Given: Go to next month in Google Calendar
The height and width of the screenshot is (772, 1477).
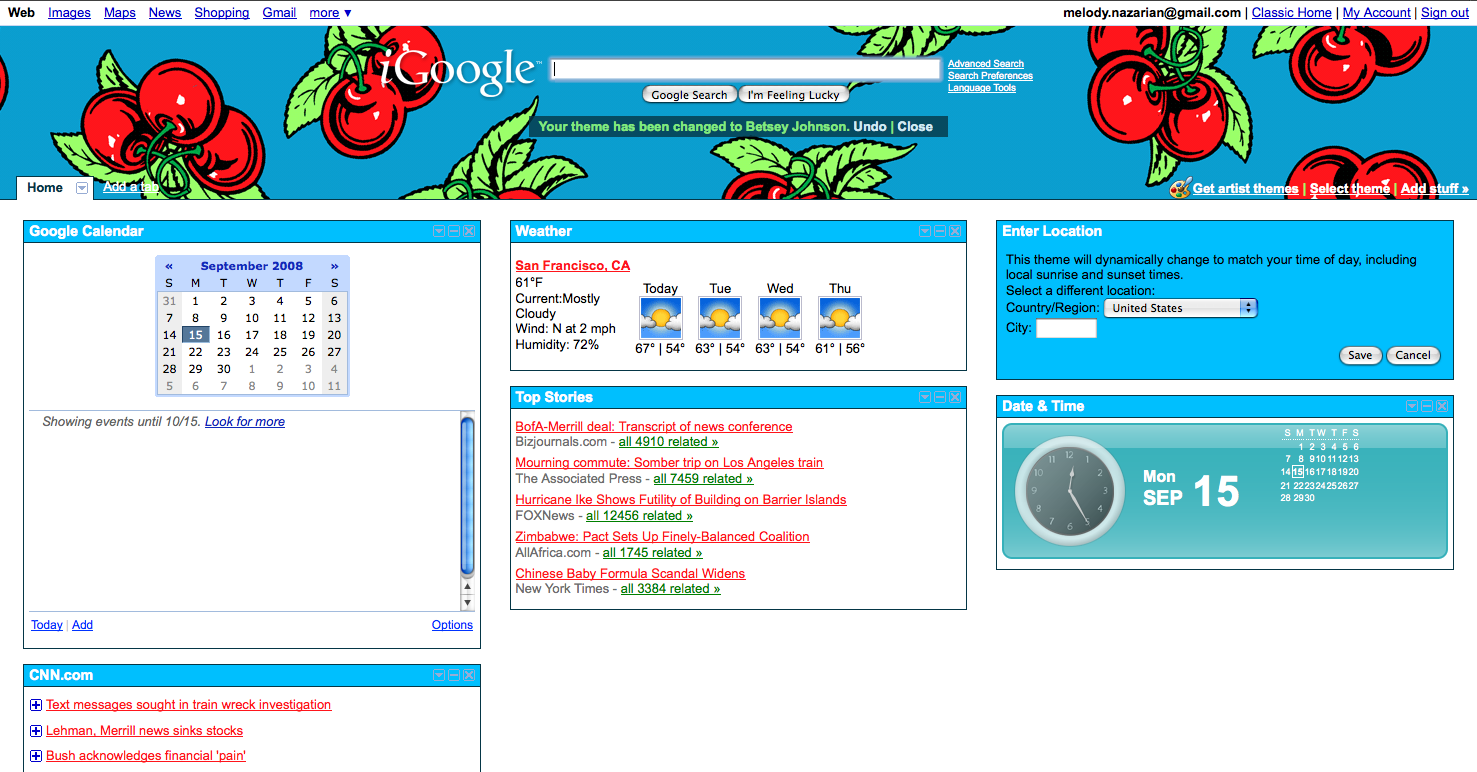Looking at the screenshot, I should click(x=334, y=266).
